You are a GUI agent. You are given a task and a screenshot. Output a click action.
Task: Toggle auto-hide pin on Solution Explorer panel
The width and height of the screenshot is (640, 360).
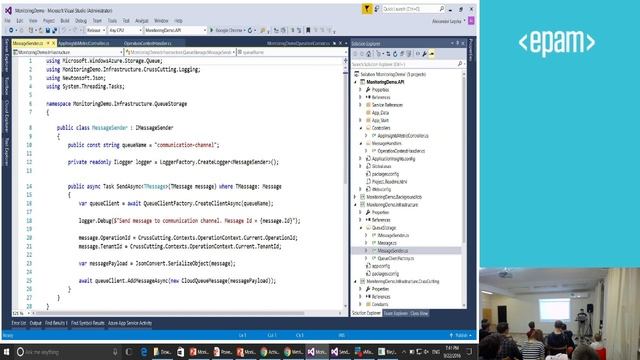457,43
